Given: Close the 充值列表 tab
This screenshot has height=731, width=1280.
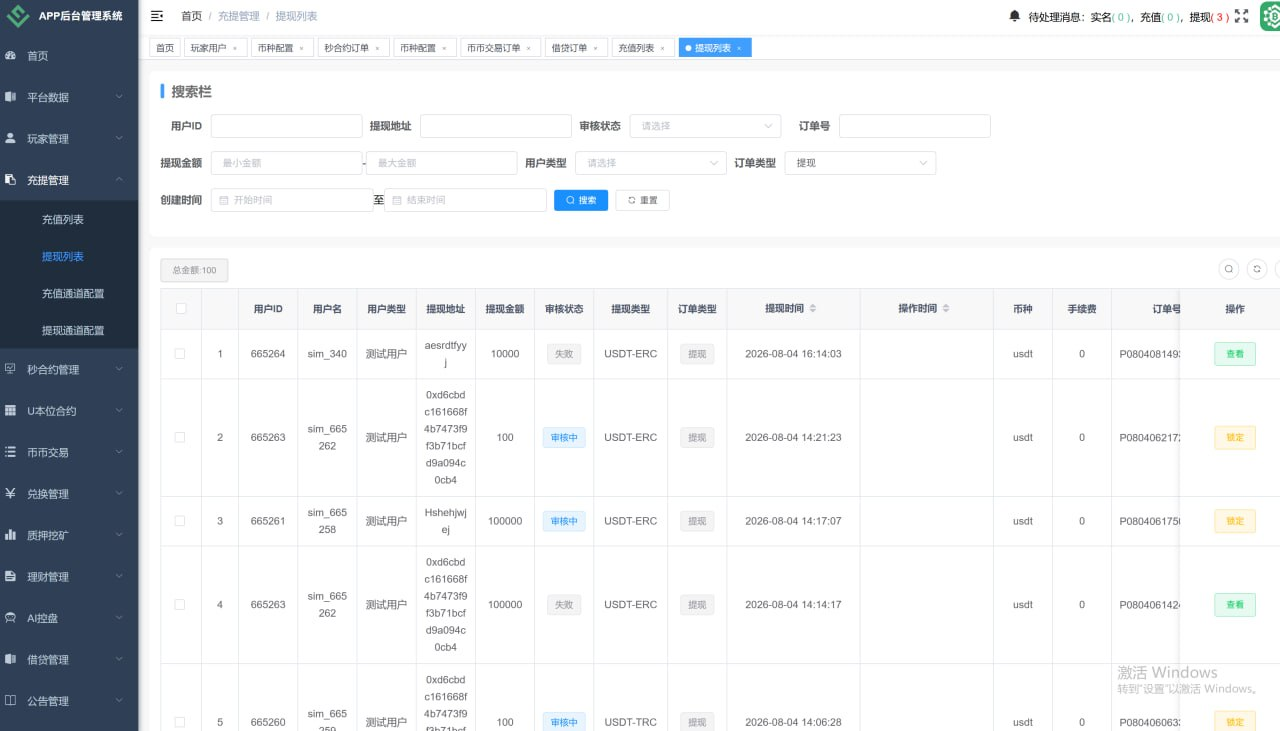Looking at the screenshot, I should [662, 48].
